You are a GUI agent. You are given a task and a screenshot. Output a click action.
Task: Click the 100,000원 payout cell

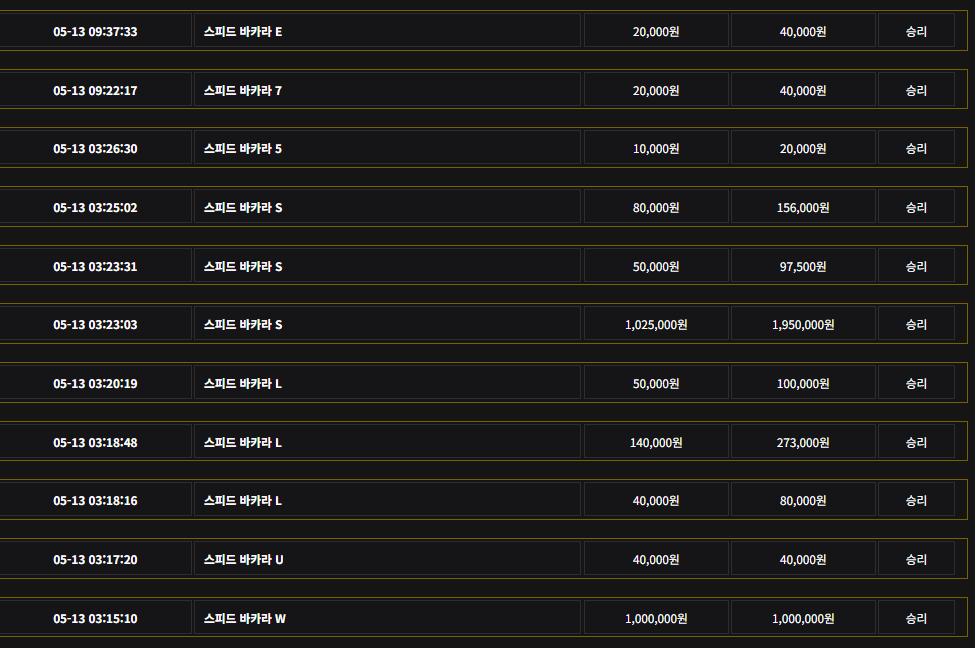[803, 384]
